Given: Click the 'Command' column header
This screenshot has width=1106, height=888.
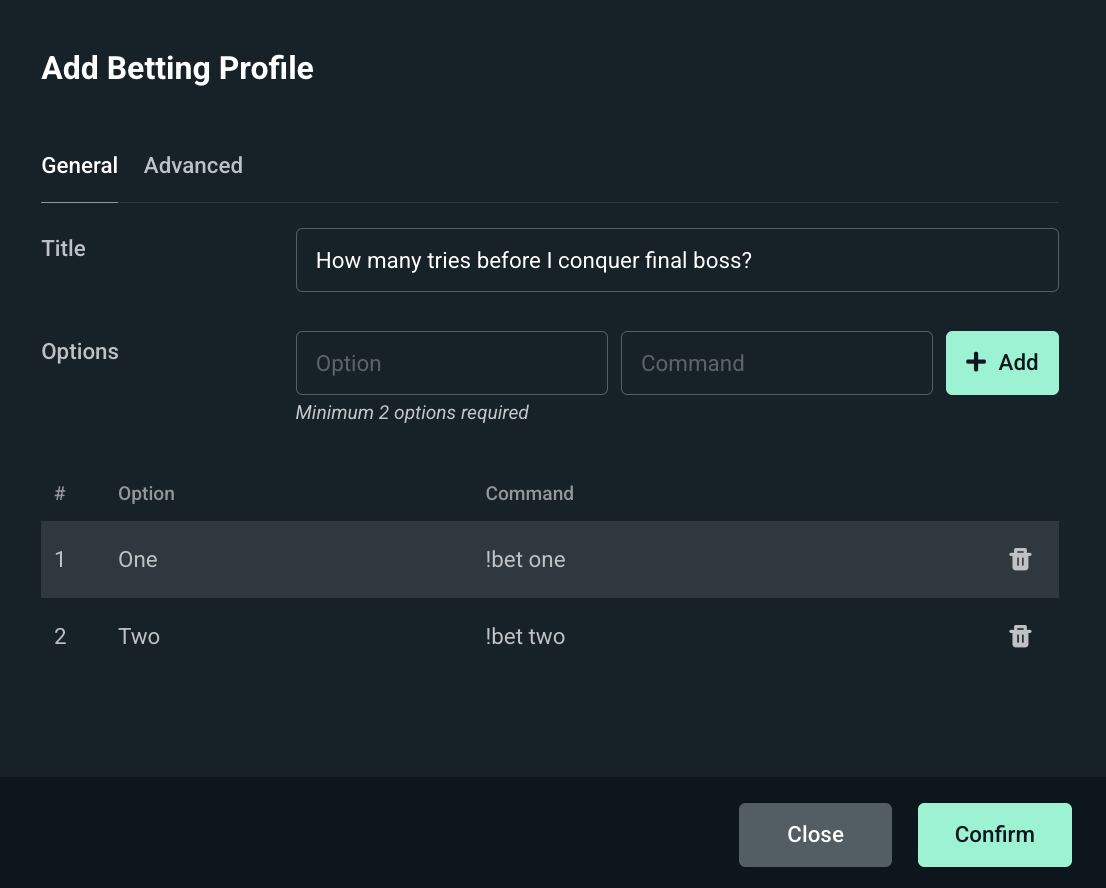Looking at the screenshot, I should (530, 493).
